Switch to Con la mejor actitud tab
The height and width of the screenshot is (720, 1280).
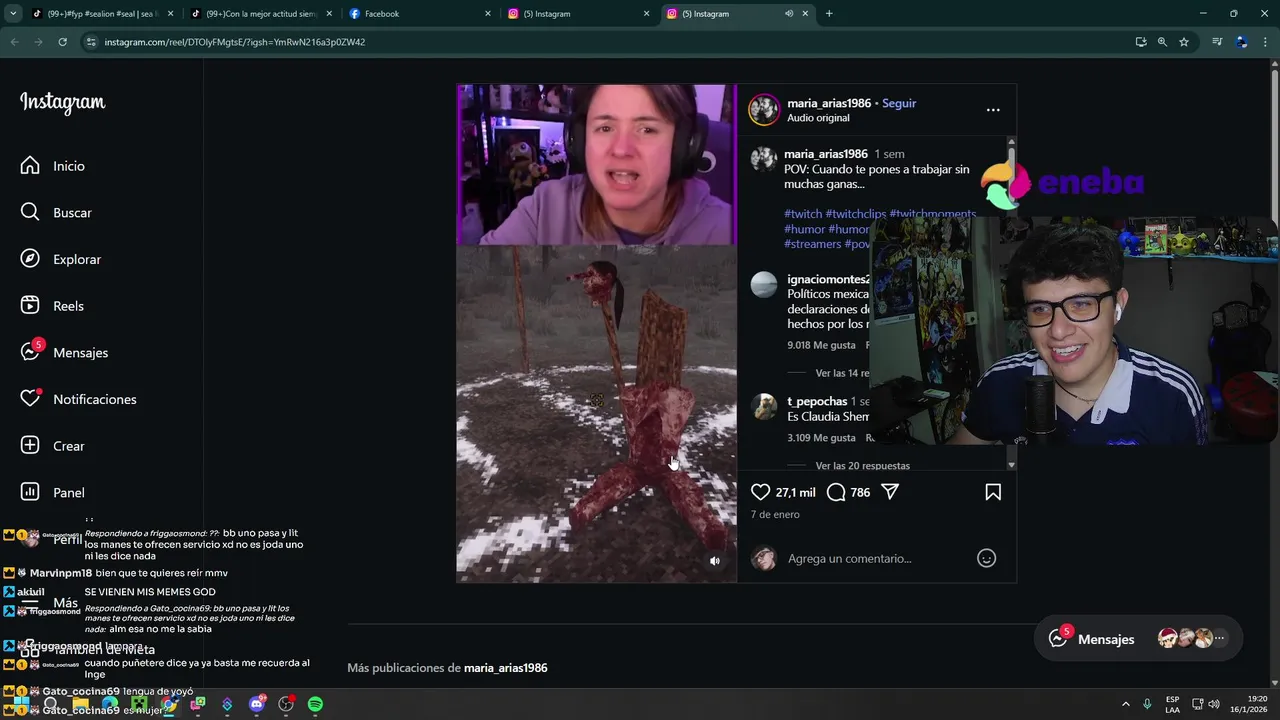261,14
